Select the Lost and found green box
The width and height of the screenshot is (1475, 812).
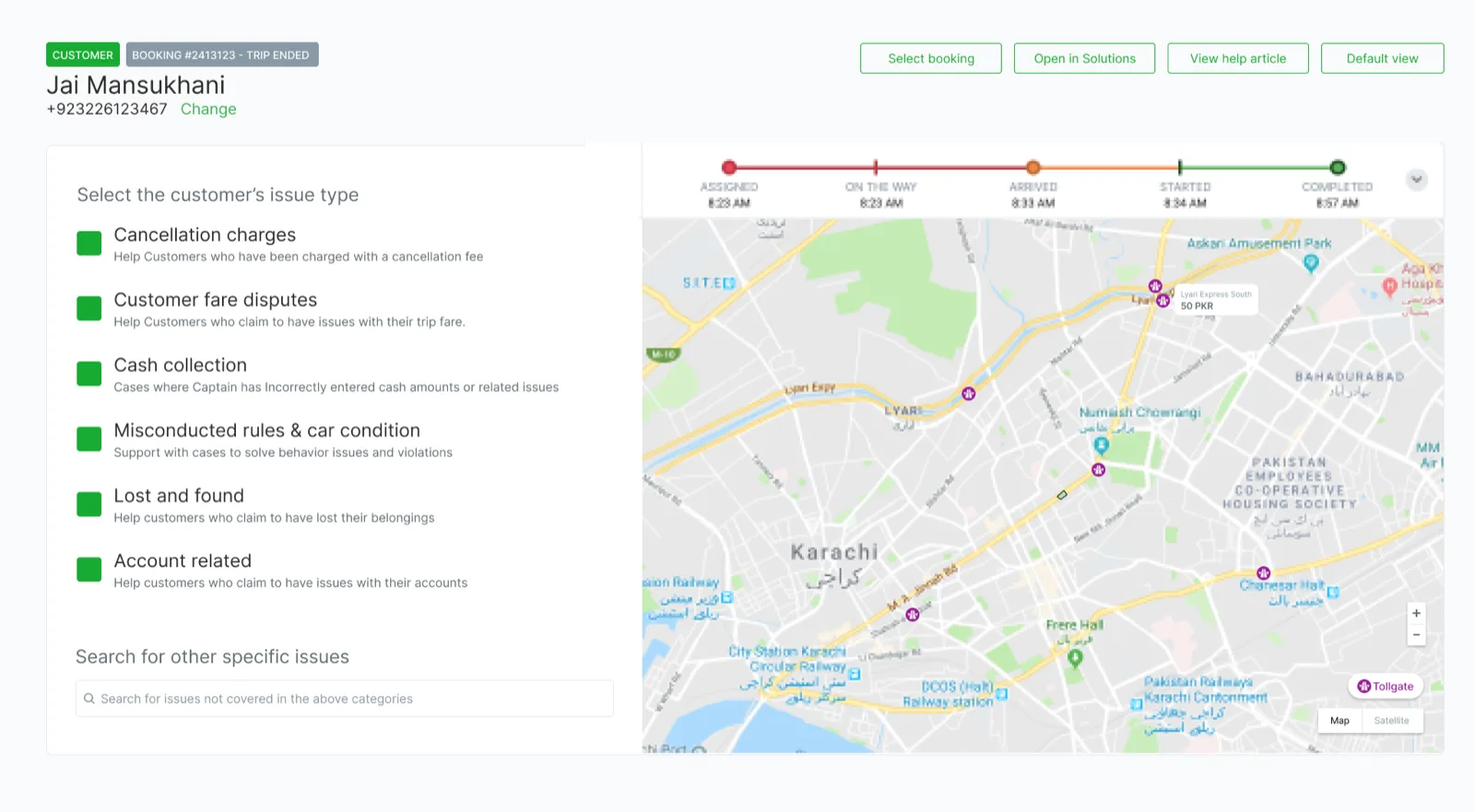(x=88, y=504)
